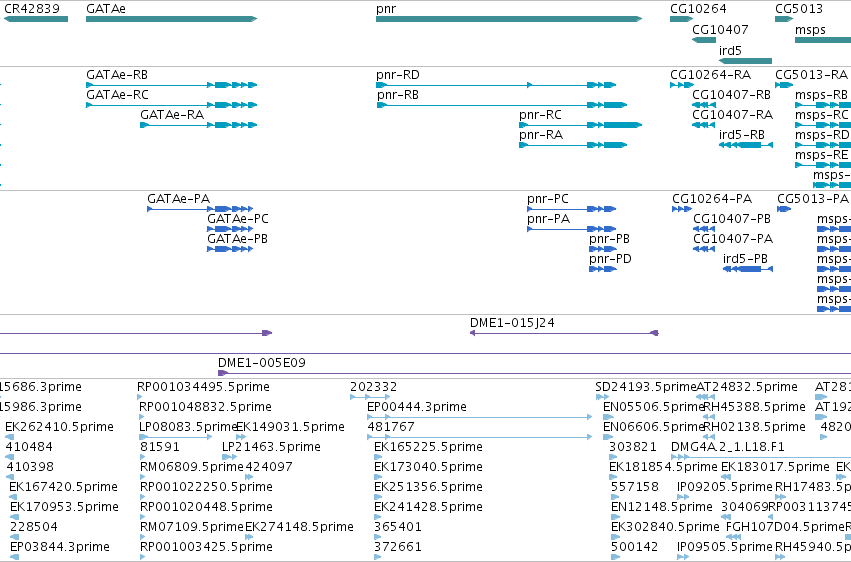Select the CG5013 gene glyph
The height and width of the screenshot is (562, 851).
pos(784,19)
